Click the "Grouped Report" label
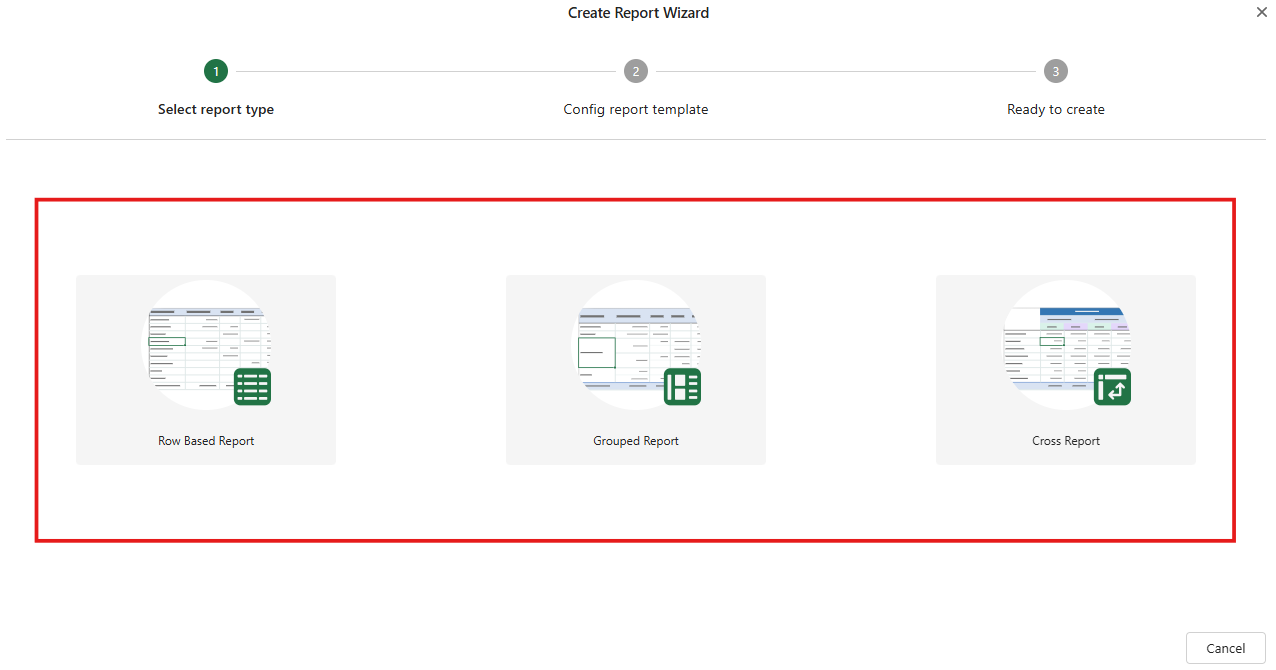Image resolution: width=1276 pixels, height=670 pixels. coord(636,441)
